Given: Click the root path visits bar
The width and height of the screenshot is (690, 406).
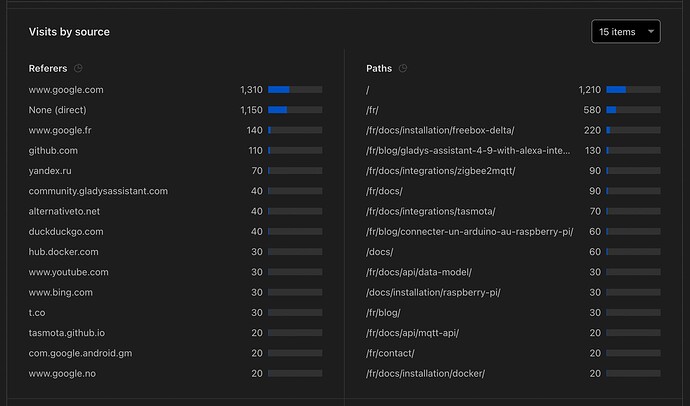Looking at the screenshot, I should (x=633, y=90).
